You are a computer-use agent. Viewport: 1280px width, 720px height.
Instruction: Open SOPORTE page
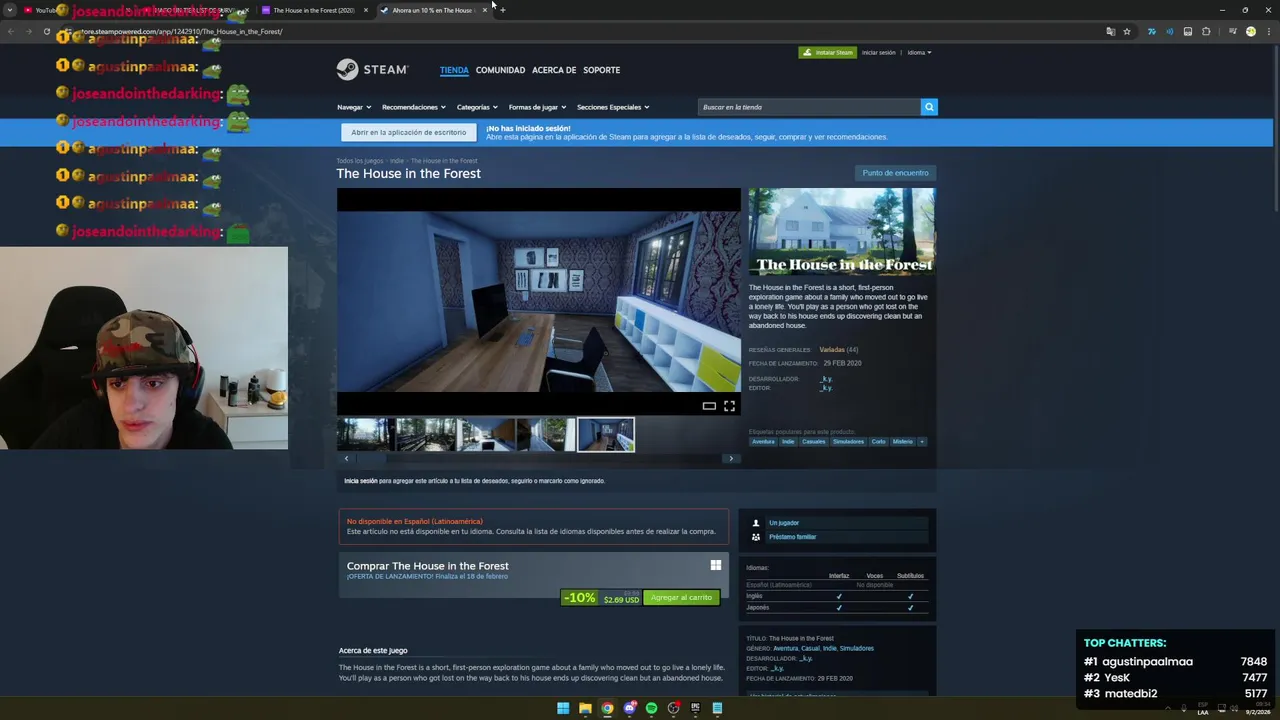(x=602, y=70)
